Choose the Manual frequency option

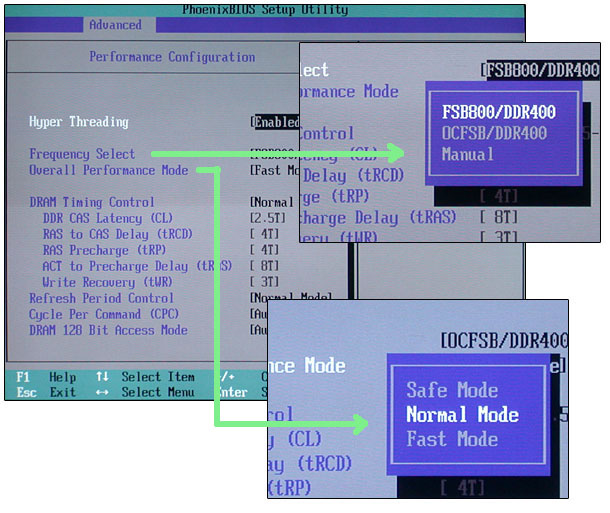[x=468, y=154]
